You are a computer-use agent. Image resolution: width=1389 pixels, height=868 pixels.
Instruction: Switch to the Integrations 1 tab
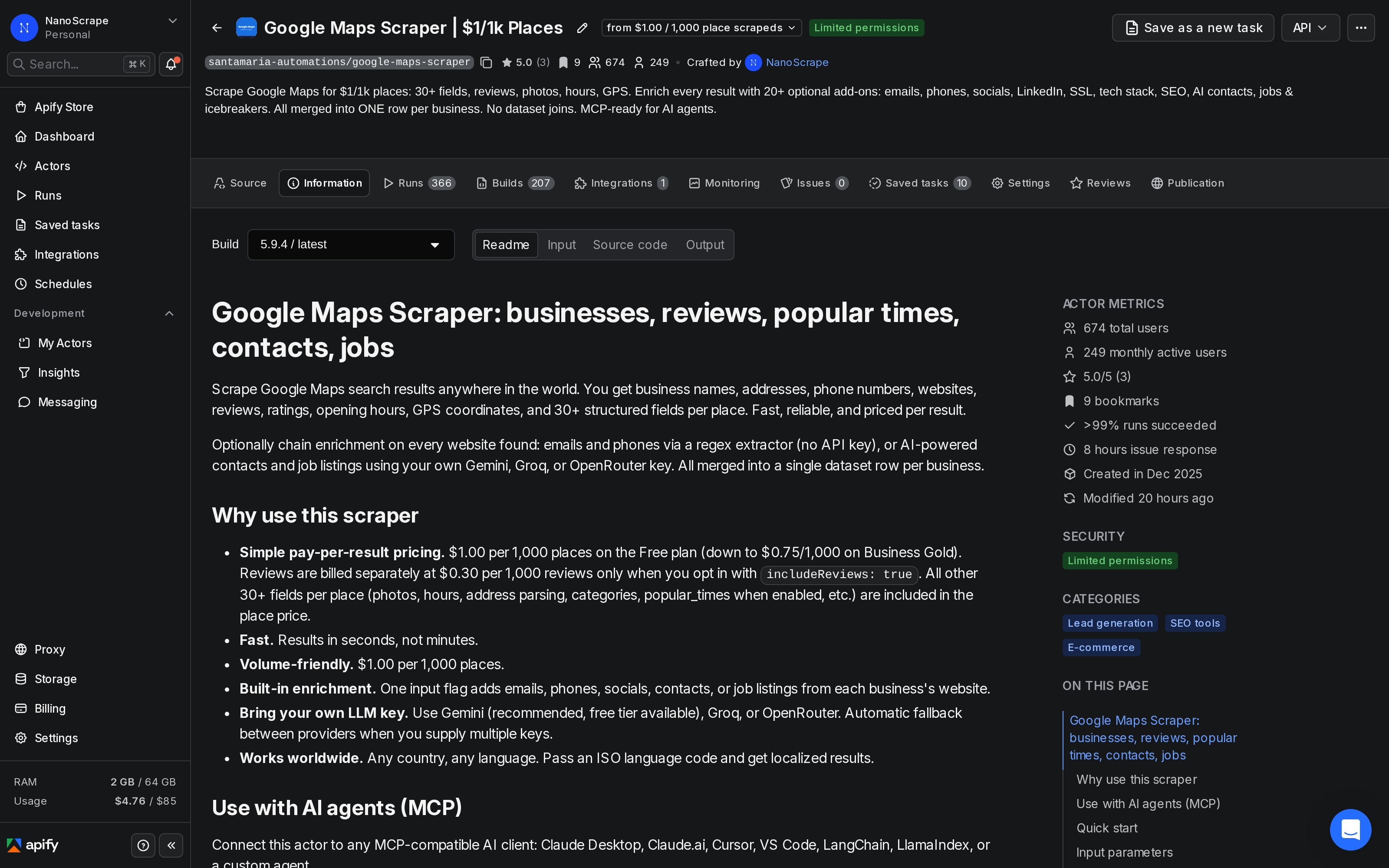(622, 183)
